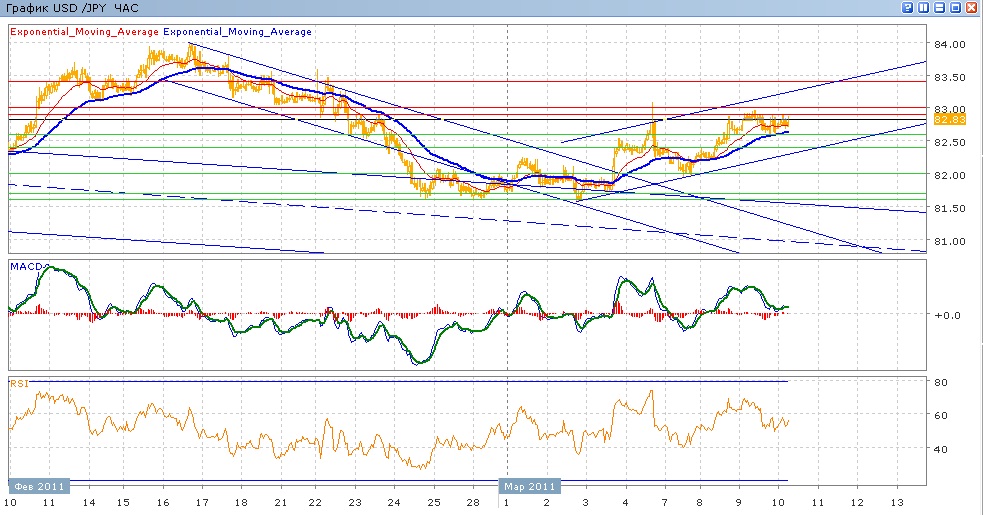The image size is (983, 515).
Task: Click the red Exponential_Moving_Average legend label
Action: click(x=84, y=32)
